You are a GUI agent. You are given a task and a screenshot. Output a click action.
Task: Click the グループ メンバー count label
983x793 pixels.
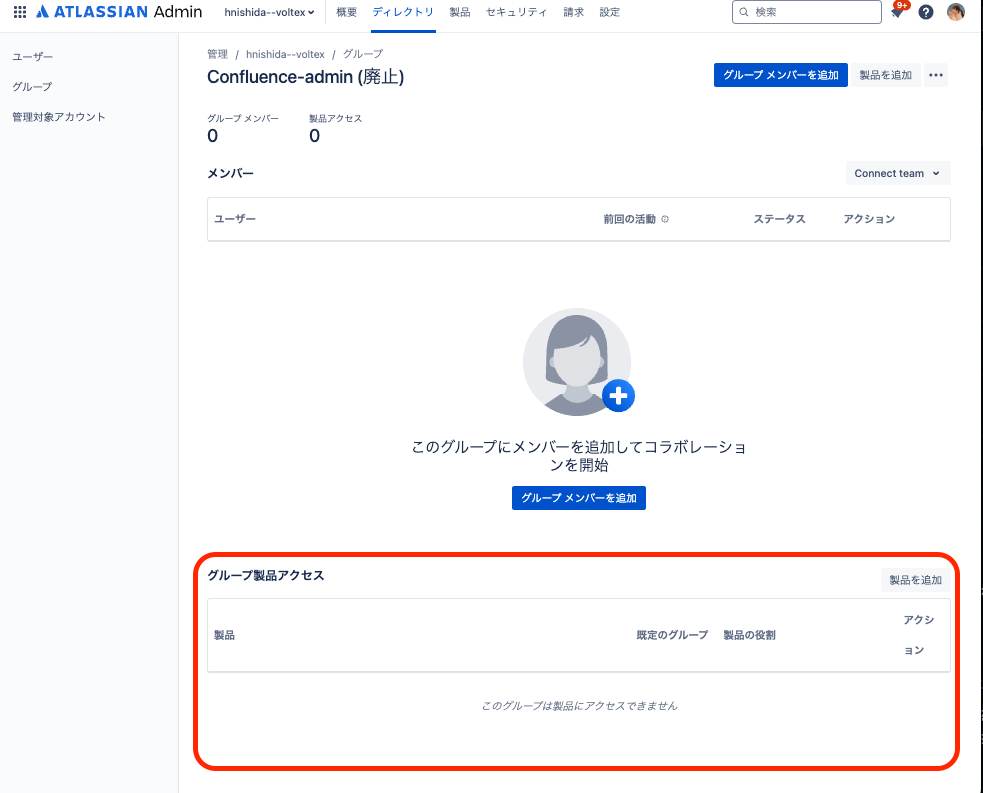pyautogui.click(x=243, y=118)
